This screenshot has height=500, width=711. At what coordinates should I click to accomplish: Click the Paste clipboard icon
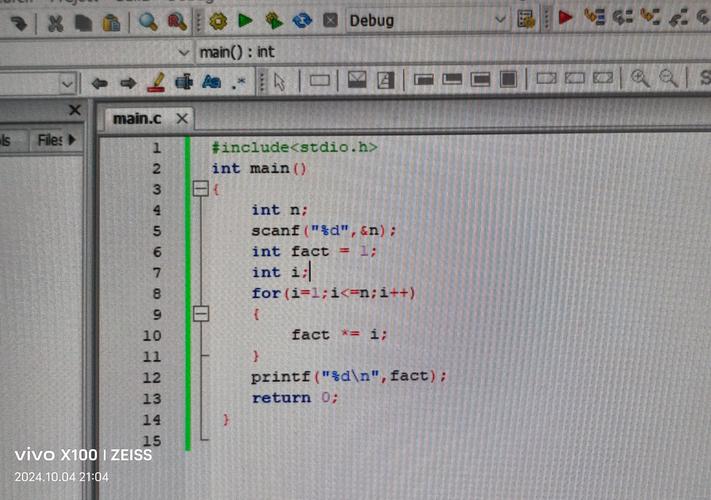(111, 22)
